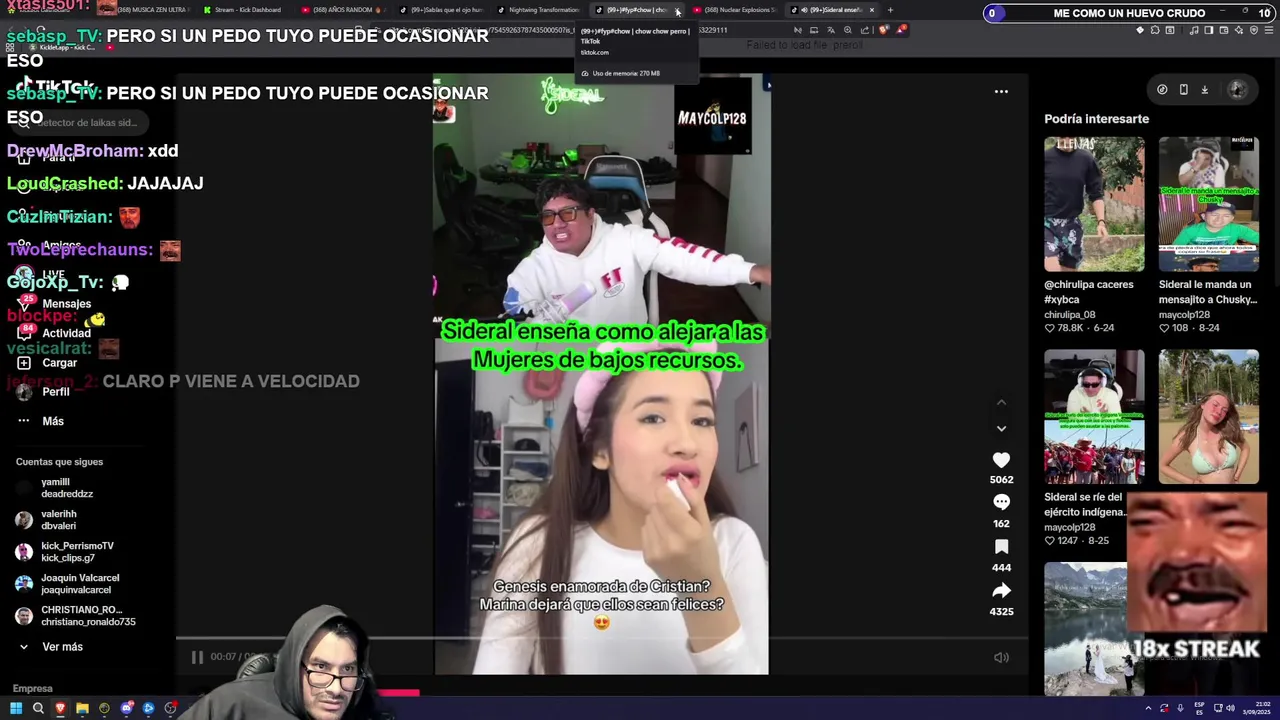Share the video with arrow icon

(x=1001, y=590)
